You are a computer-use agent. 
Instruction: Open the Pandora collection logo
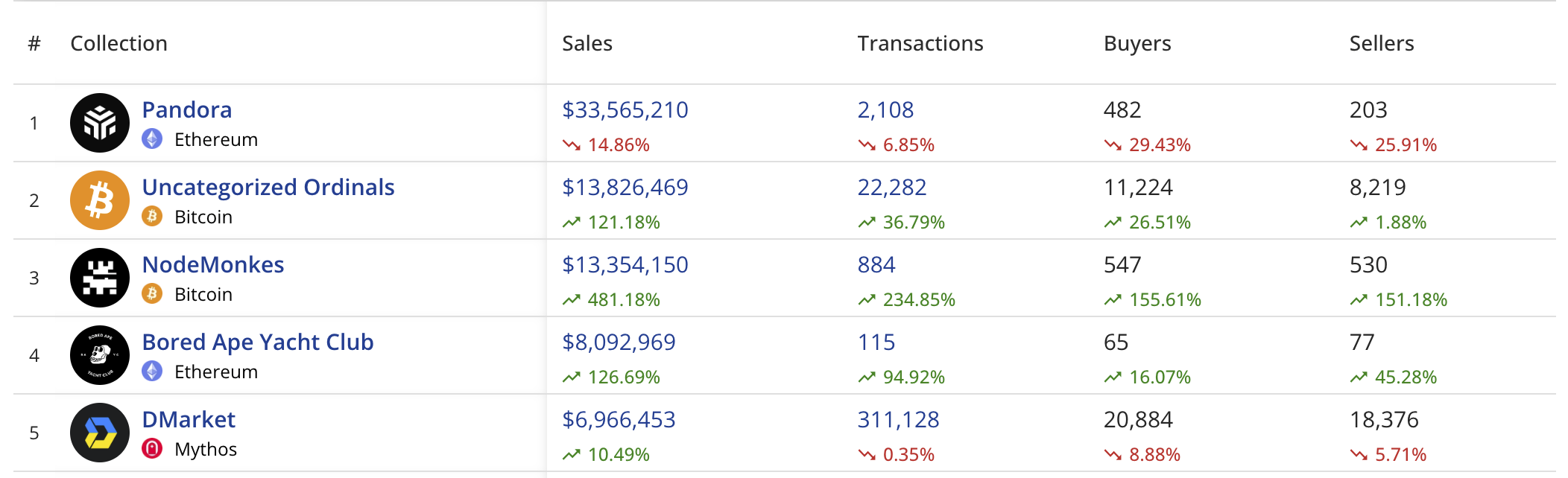click(100, 123)
